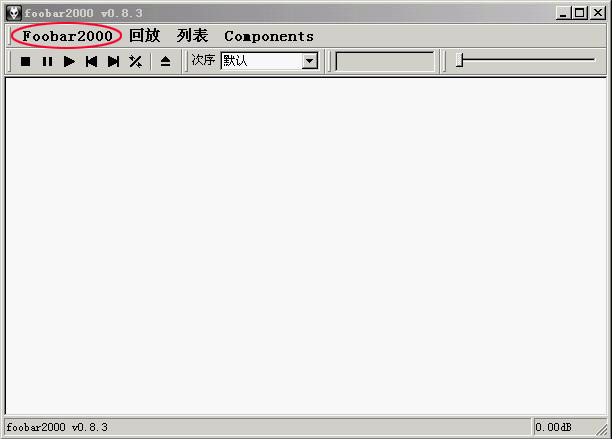Click the seek bar field

(385, 61)
